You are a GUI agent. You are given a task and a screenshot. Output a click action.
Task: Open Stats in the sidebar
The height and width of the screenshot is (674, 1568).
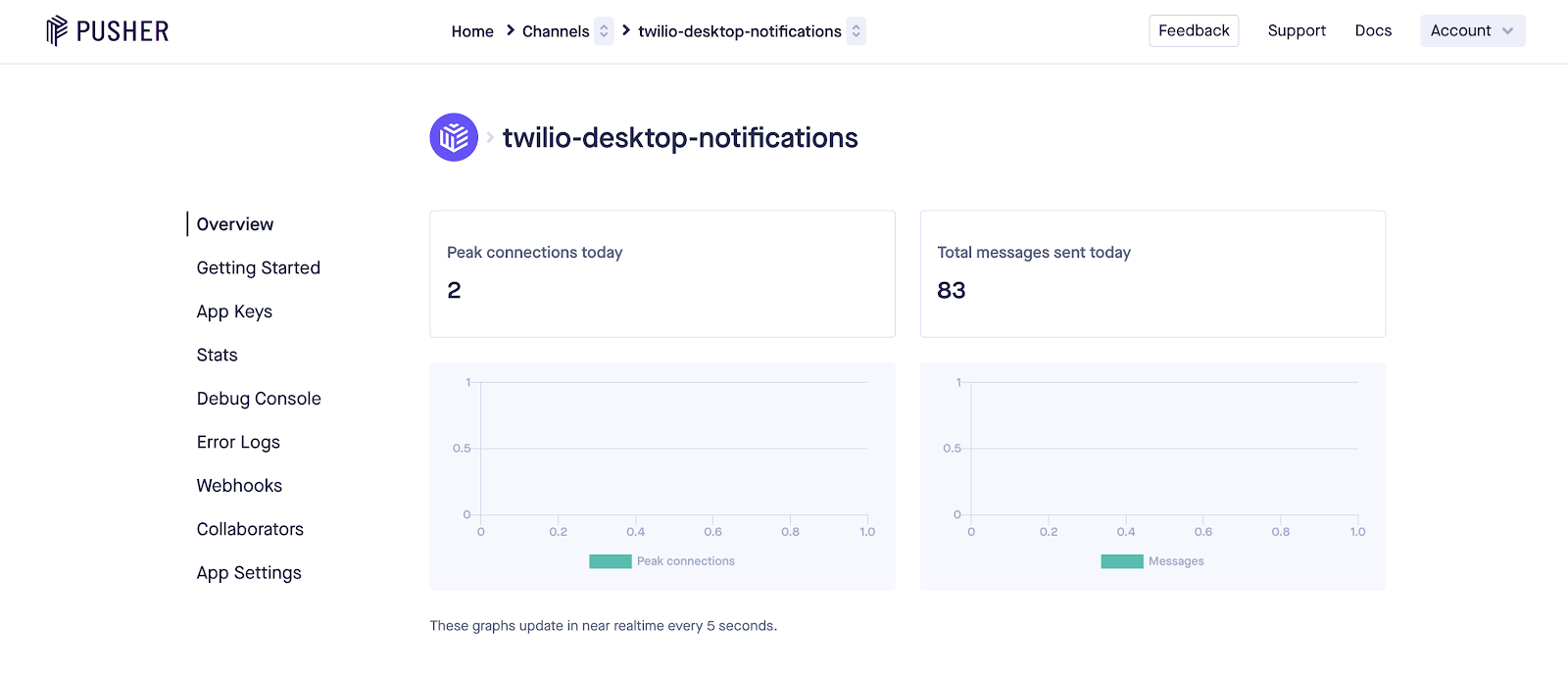[217, 355]
